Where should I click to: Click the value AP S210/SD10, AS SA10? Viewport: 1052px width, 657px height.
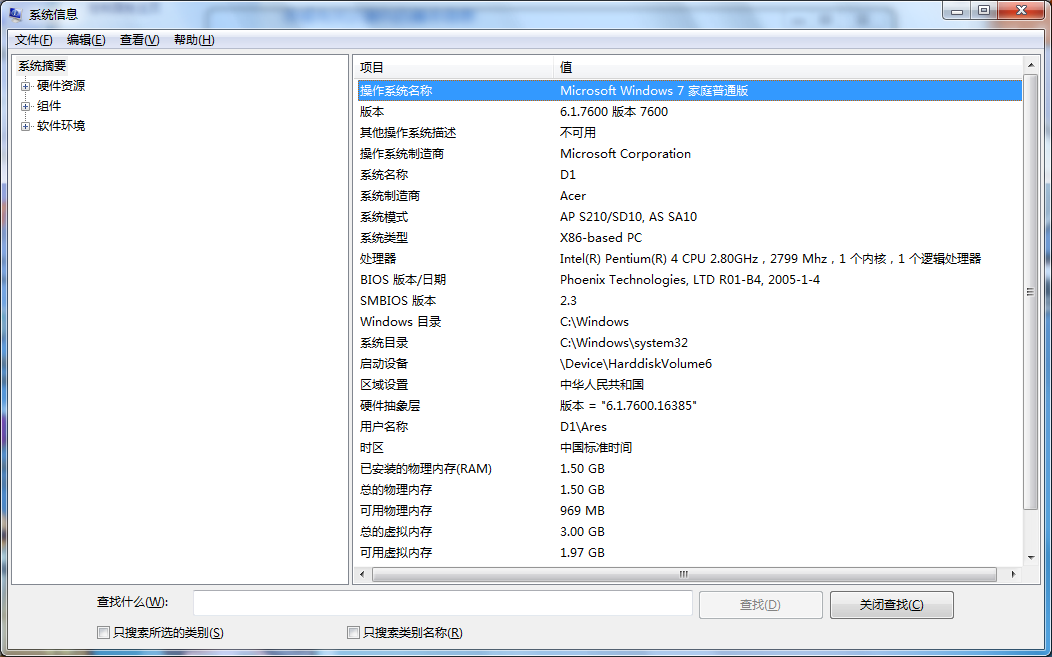(x=629, y=217)
